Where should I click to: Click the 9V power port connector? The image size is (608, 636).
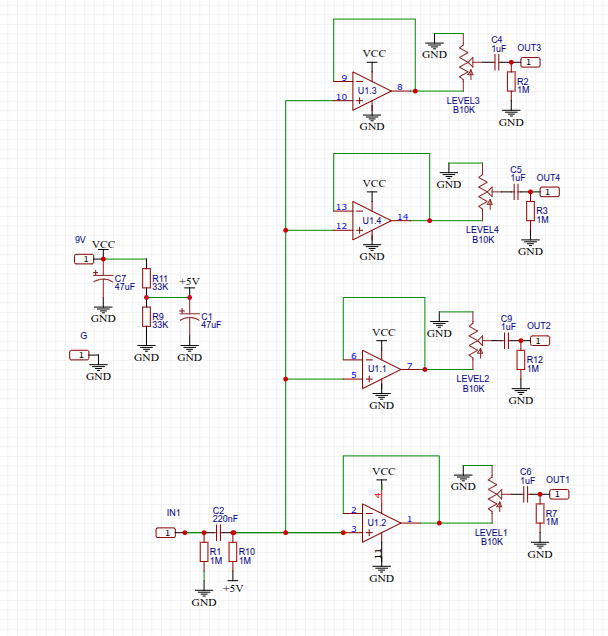pos(82,258)
